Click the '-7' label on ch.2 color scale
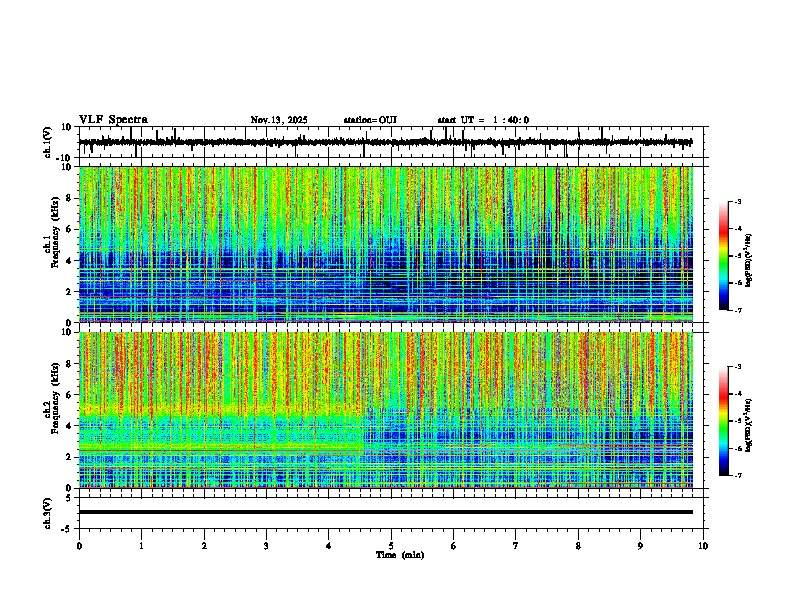This screenshot has height=612, width=792. point(738,476)
